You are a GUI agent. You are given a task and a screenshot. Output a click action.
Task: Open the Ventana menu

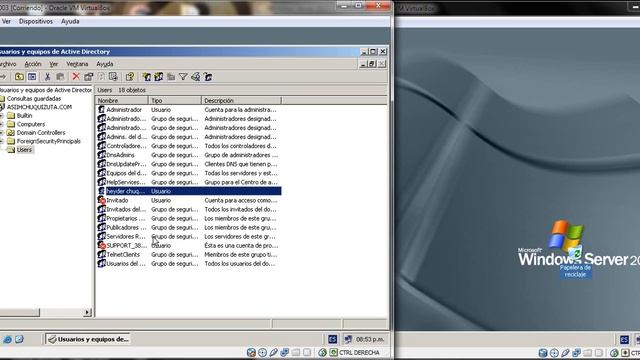pyautogui.click(x=77, y=64)
